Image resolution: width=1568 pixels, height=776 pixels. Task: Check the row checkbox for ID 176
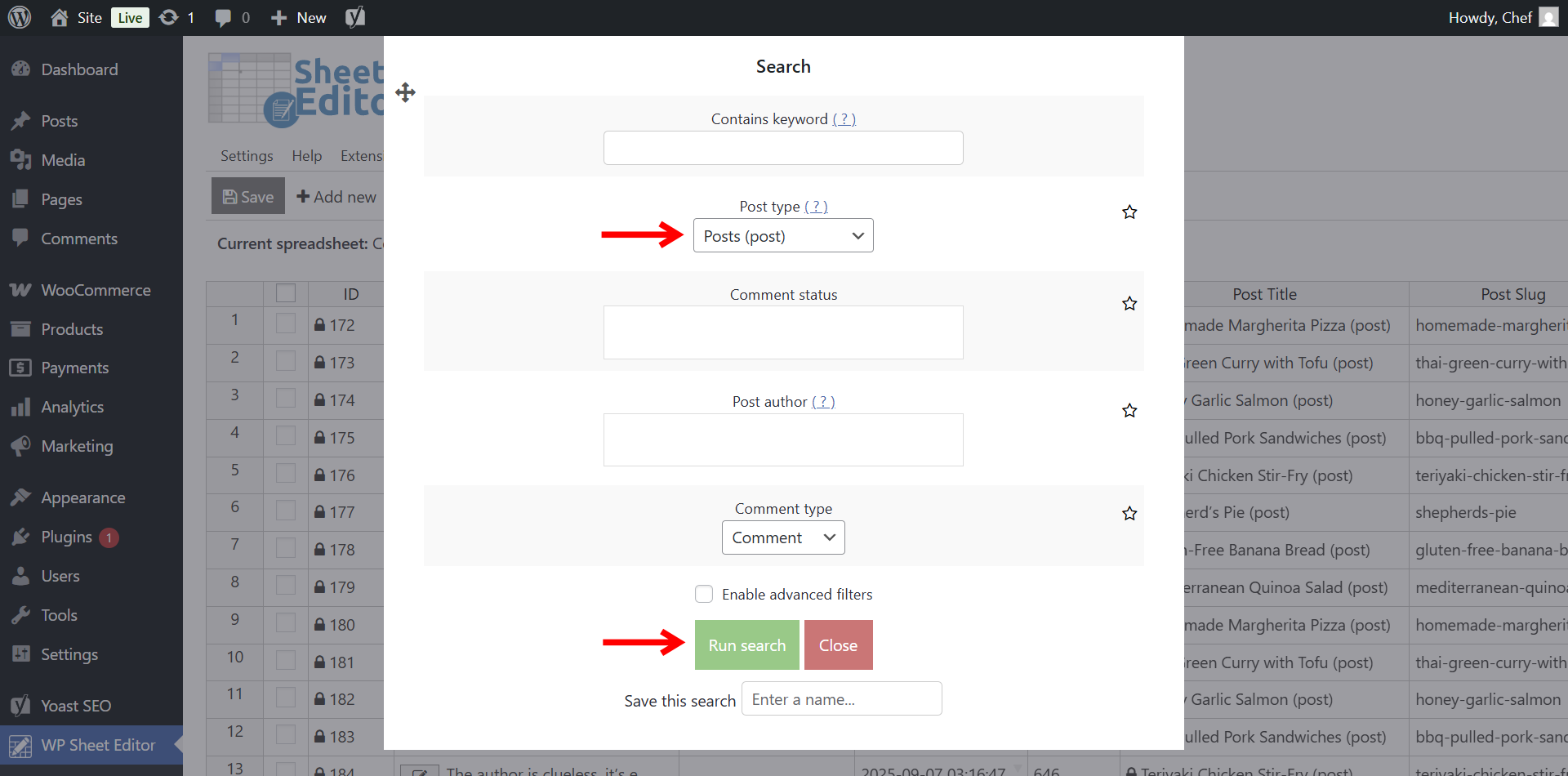[286, 474]
